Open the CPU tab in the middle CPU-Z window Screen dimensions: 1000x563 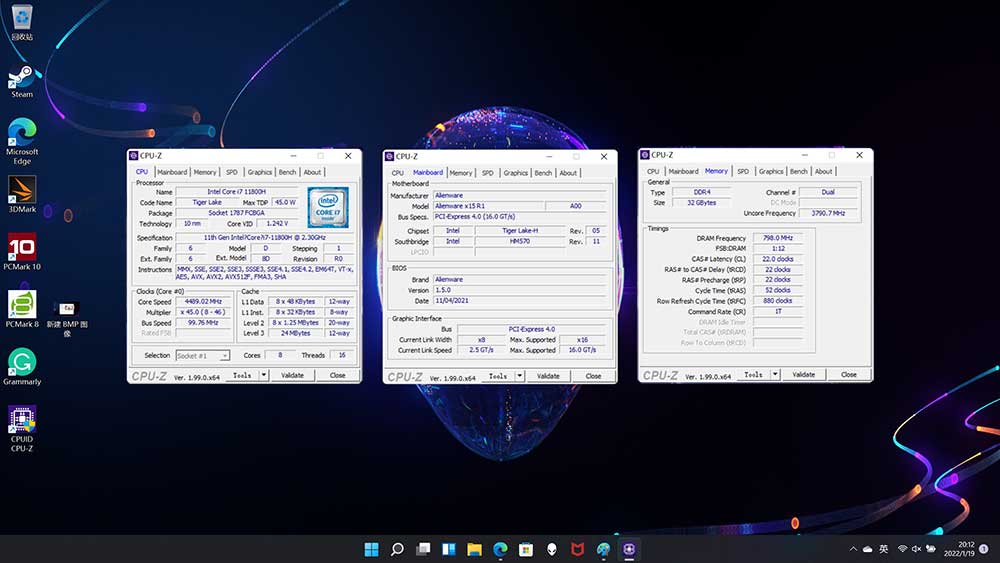(398, 173)
